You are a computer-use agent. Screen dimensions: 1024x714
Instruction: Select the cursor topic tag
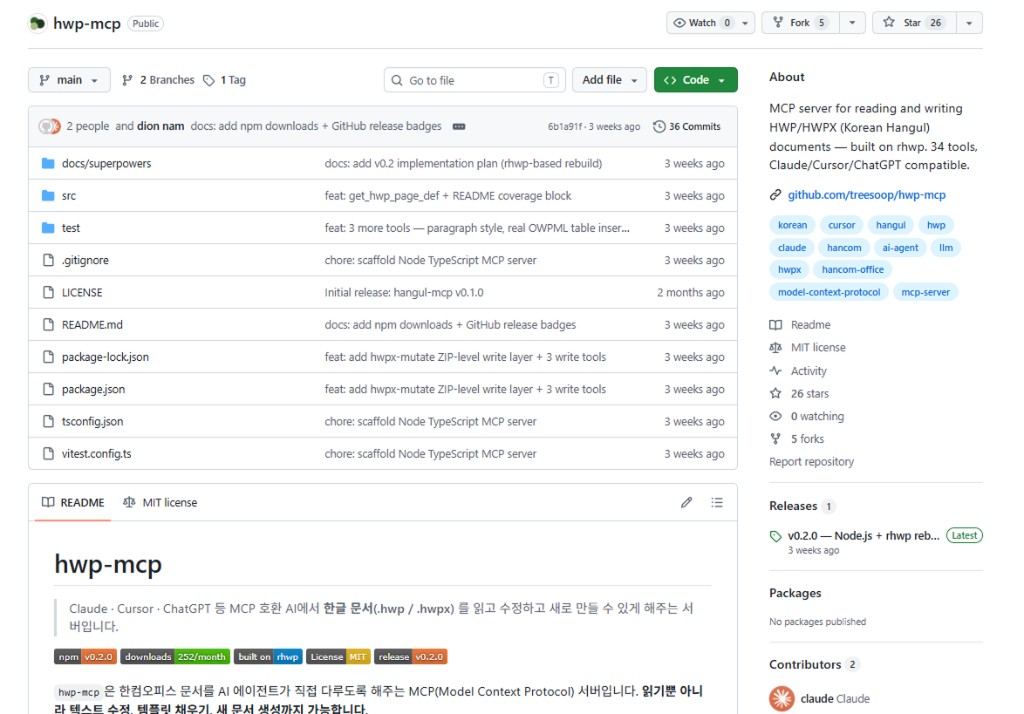point(842,225)
